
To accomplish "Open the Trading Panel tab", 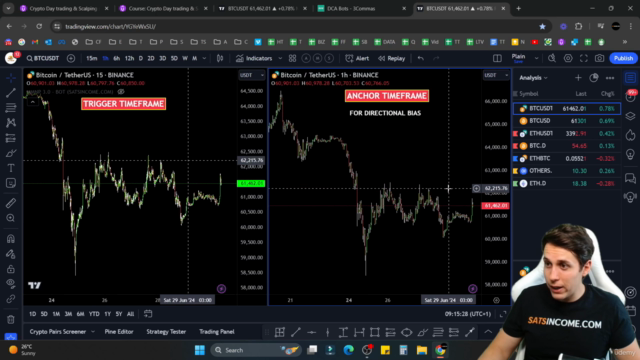I will 217,331.
